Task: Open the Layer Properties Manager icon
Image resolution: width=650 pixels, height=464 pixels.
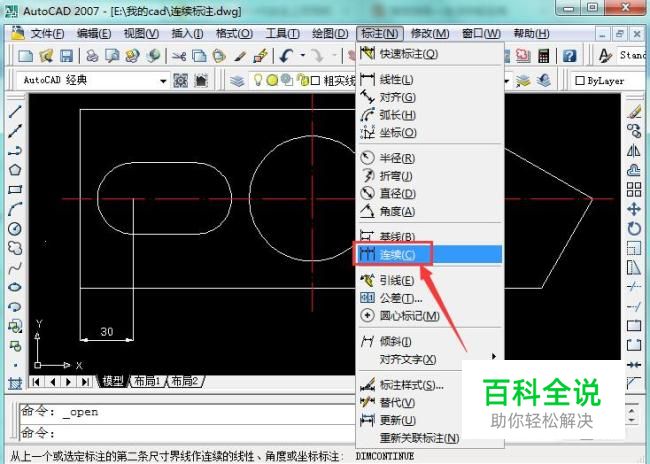Action: click(238, 80)
